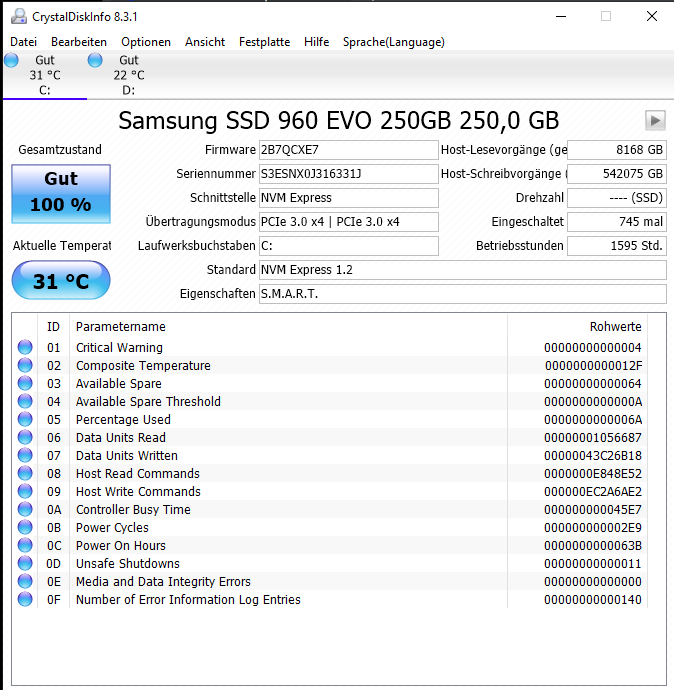Screen dimensions: 674x690
Task: Click the Drehzahl value ---- (SSD)
Action: [x=617, y=198]
